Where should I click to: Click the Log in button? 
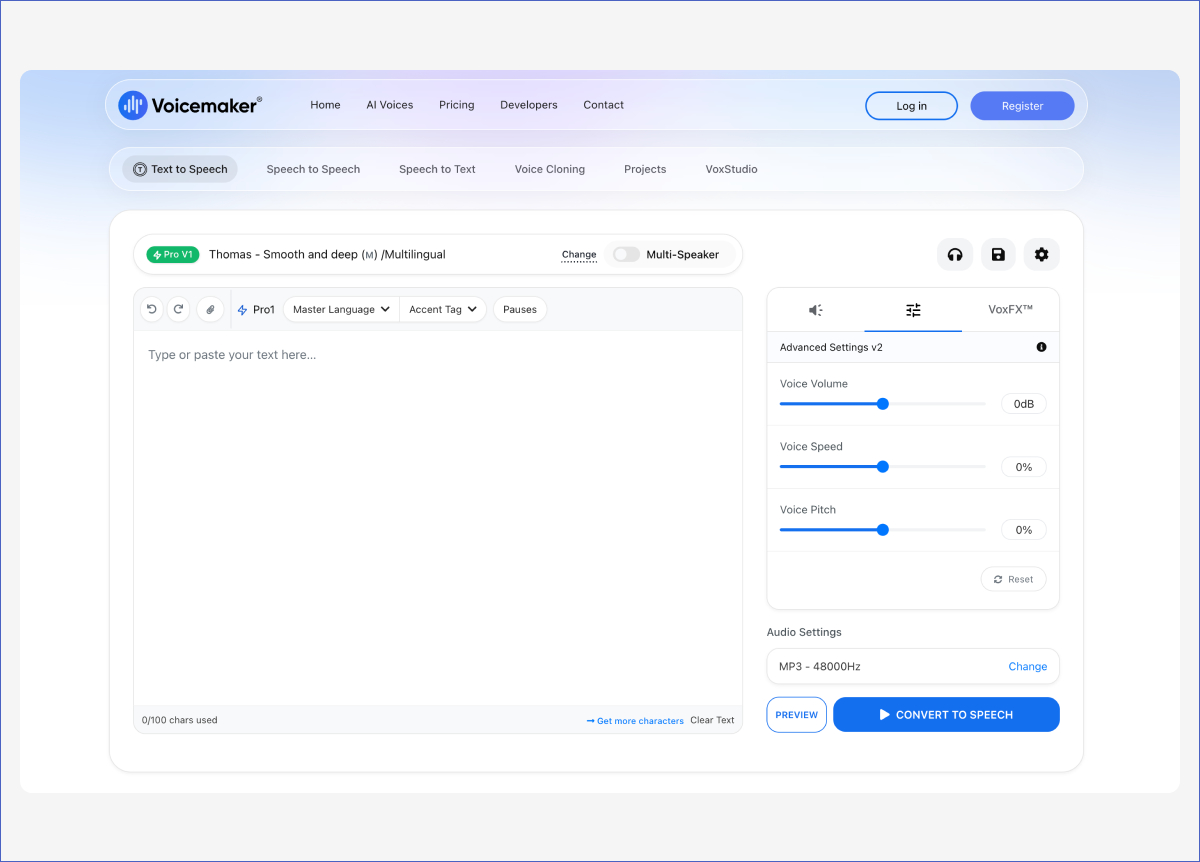click(911, 106)
